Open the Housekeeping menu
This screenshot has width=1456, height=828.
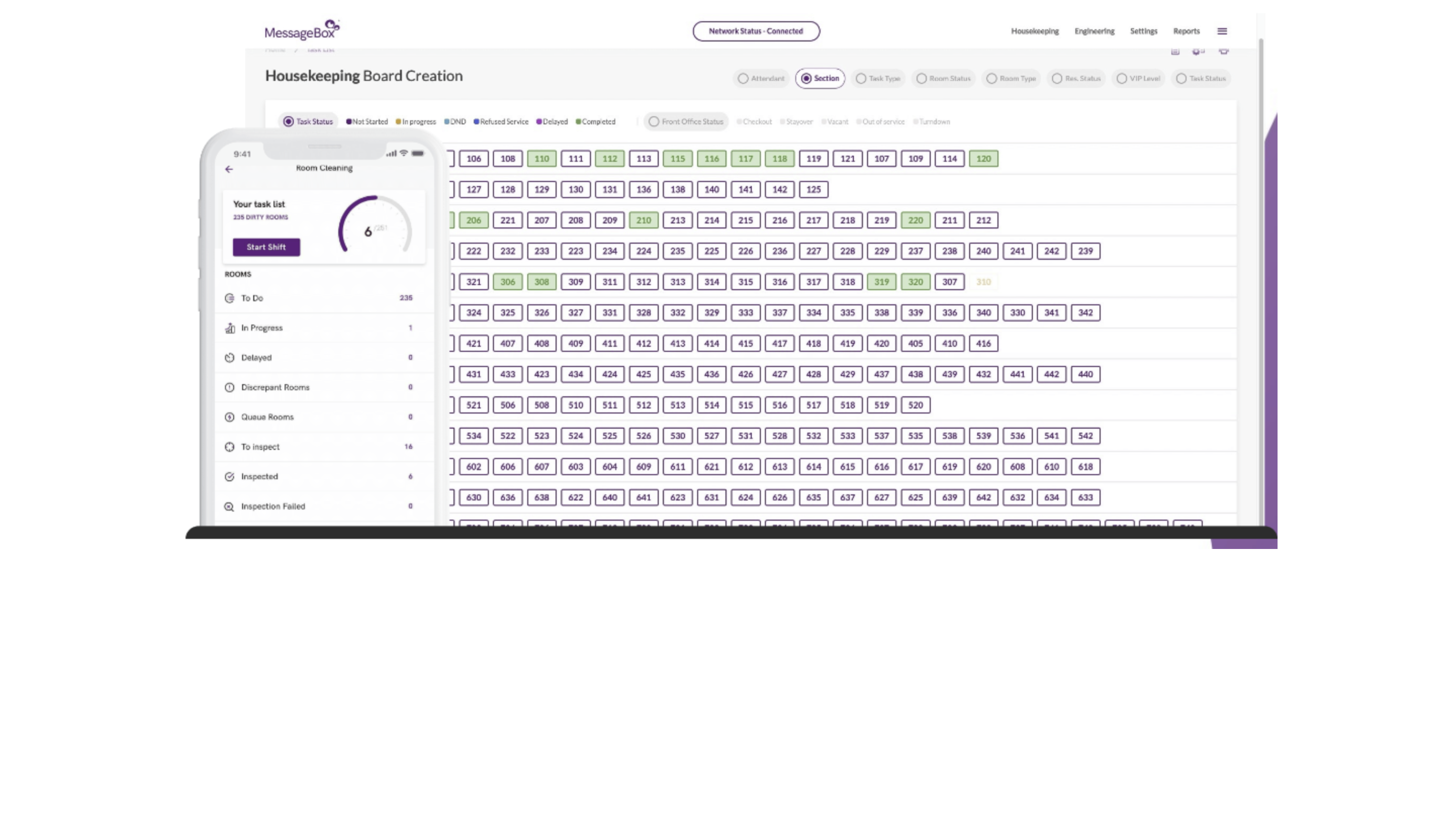(1034, 31)
